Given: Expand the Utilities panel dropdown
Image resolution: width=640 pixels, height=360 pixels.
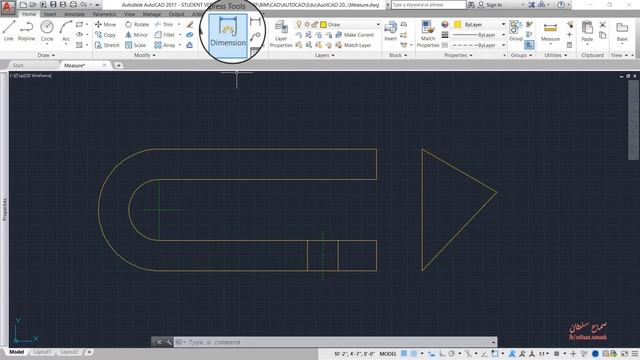Looking at the screenshot, I should coord(556,55).
